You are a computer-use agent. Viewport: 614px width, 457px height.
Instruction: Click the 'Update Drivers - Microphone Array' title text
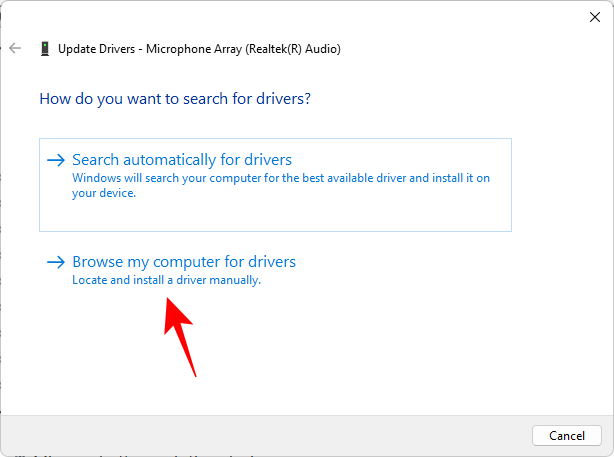(150, 48)
